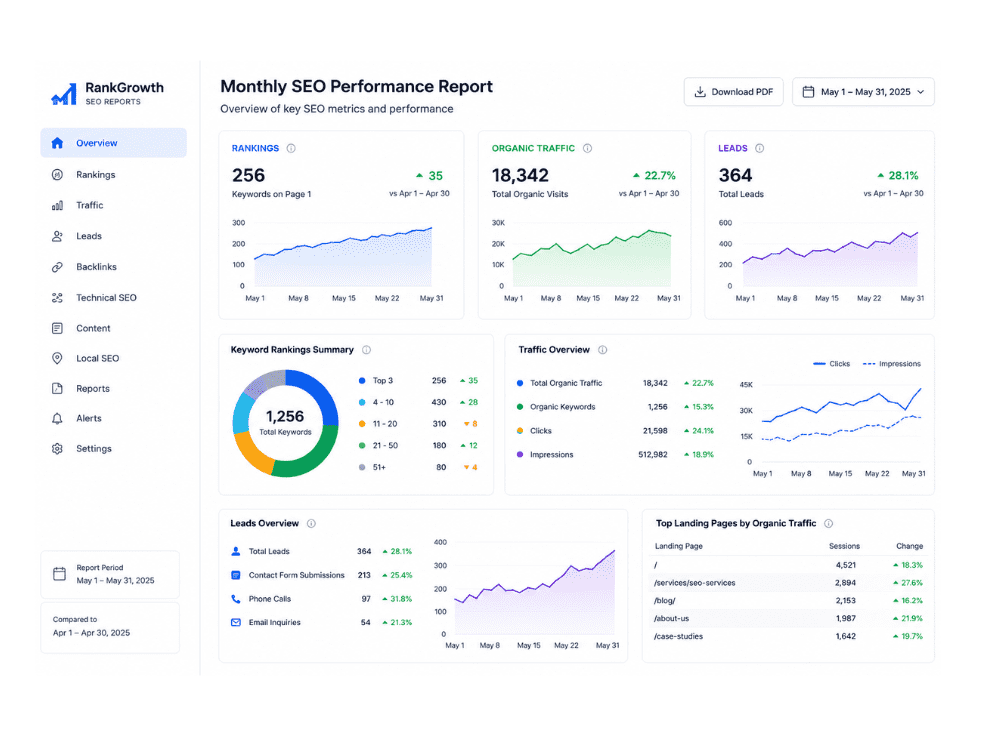Click the Total Leads person icon in Leads Overview
Screen dimensions: 1000x750
click(x=236, y=552)
